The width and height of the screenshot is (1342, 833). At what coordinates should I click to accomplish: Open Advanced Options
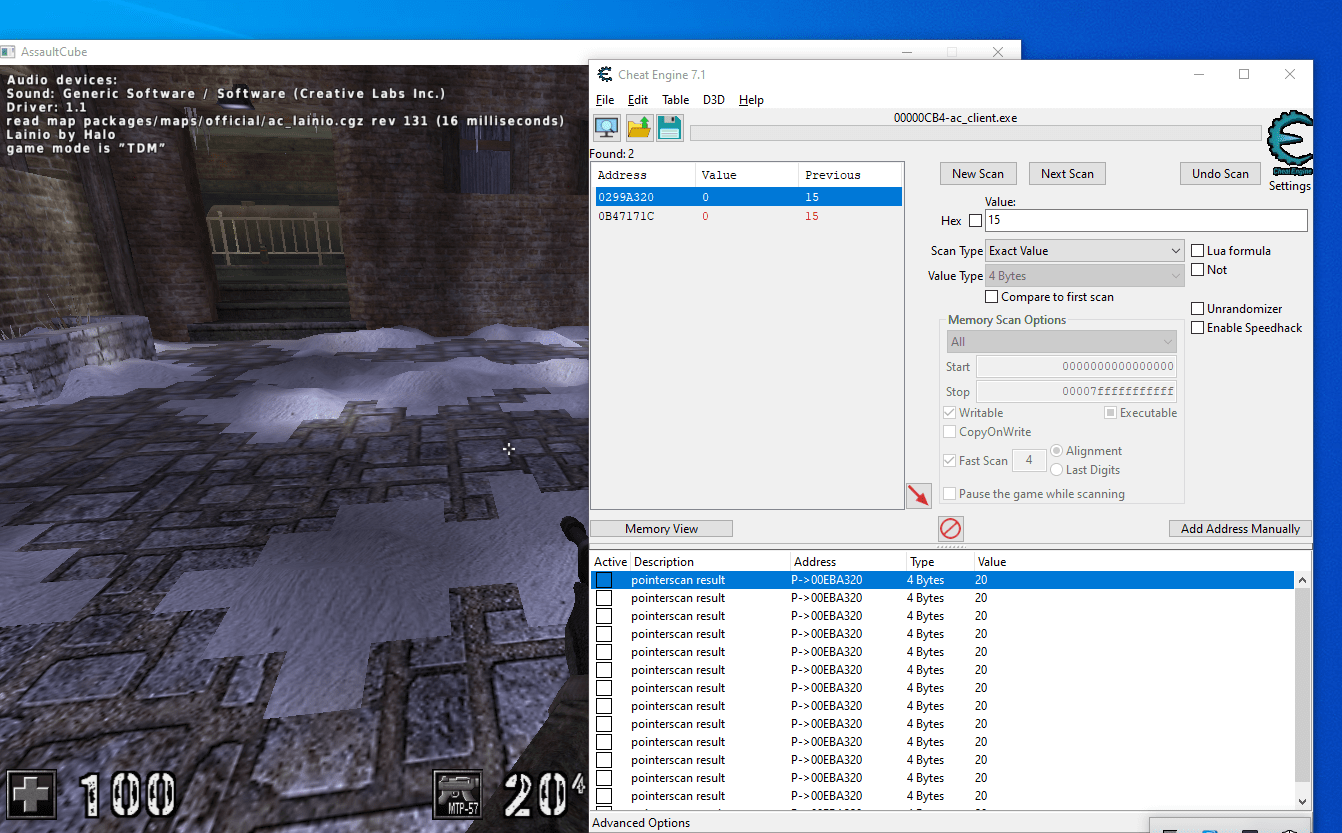tap(641, 823)
